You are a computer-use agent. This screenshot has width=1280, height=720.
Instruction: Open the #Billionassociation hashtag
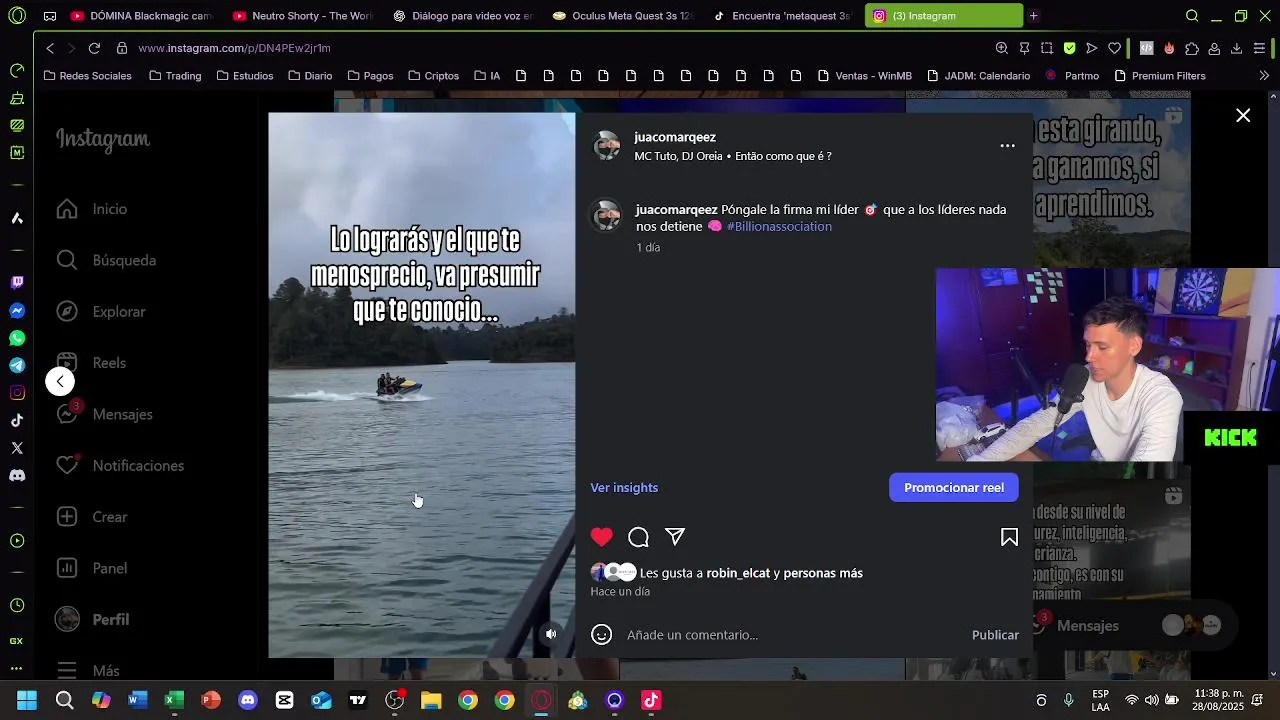click(x=779, y=227)
